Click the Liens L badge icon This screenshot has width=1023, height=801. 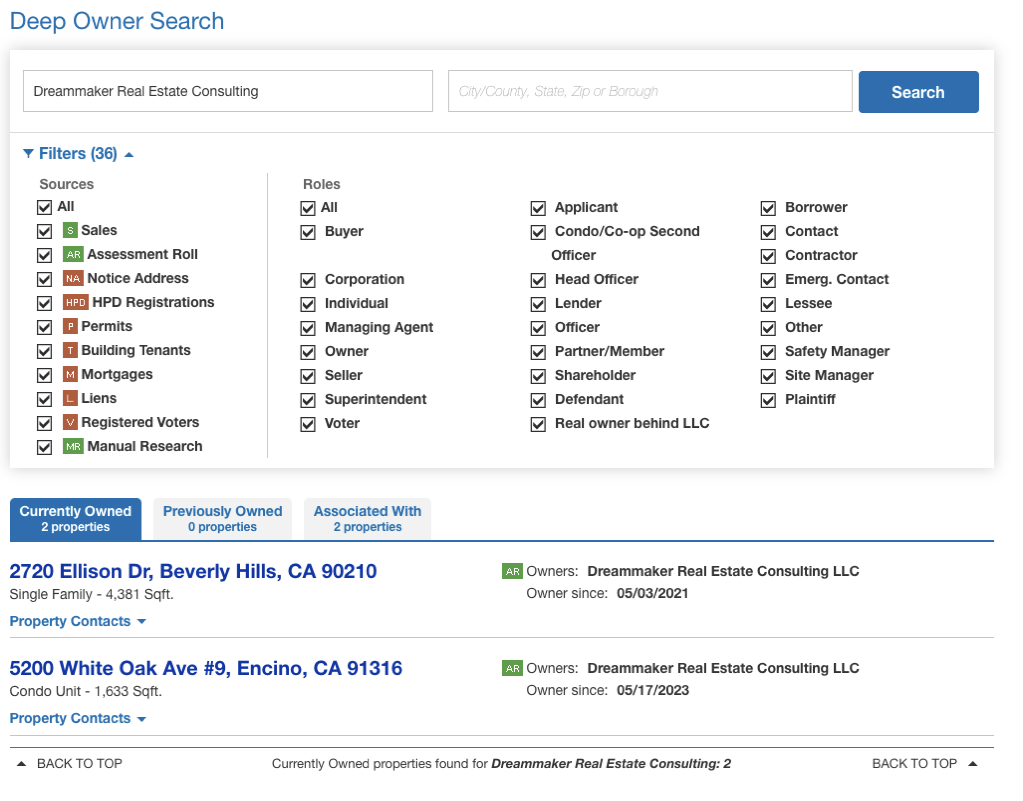pyautogui.click(x=70, y=399)
